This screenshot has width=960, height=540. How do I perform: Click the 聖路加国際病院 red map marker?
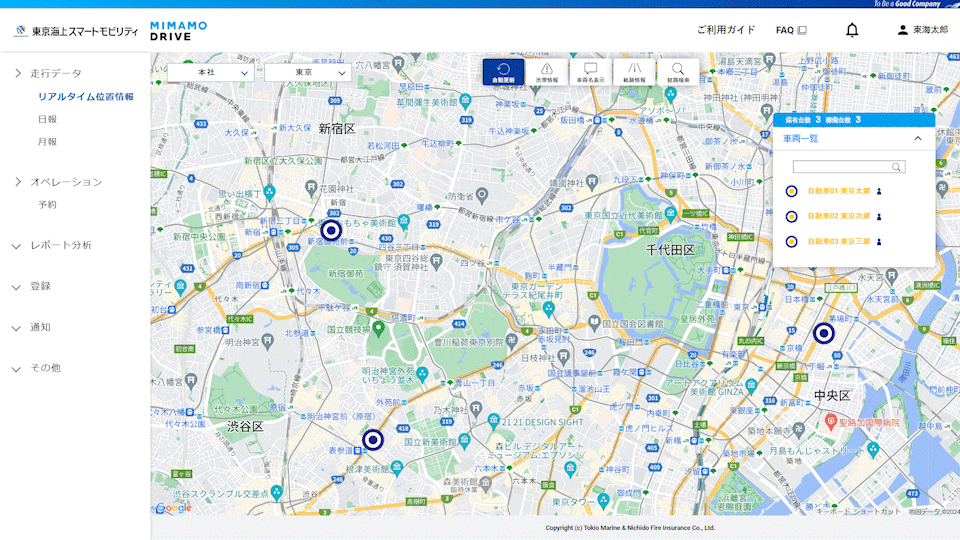(x=831, y=421)
